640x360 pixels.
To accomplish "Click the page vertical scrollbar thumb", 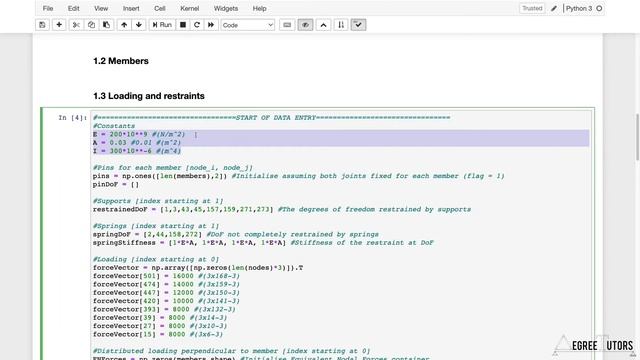I will click(638, 137).
